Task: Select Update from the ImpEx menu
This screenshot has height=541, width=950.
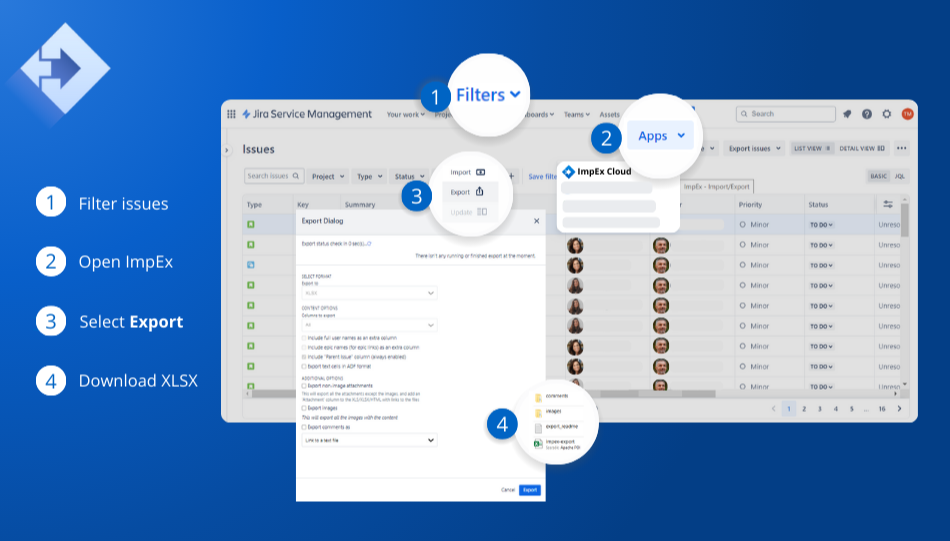Action: [468, 212]
